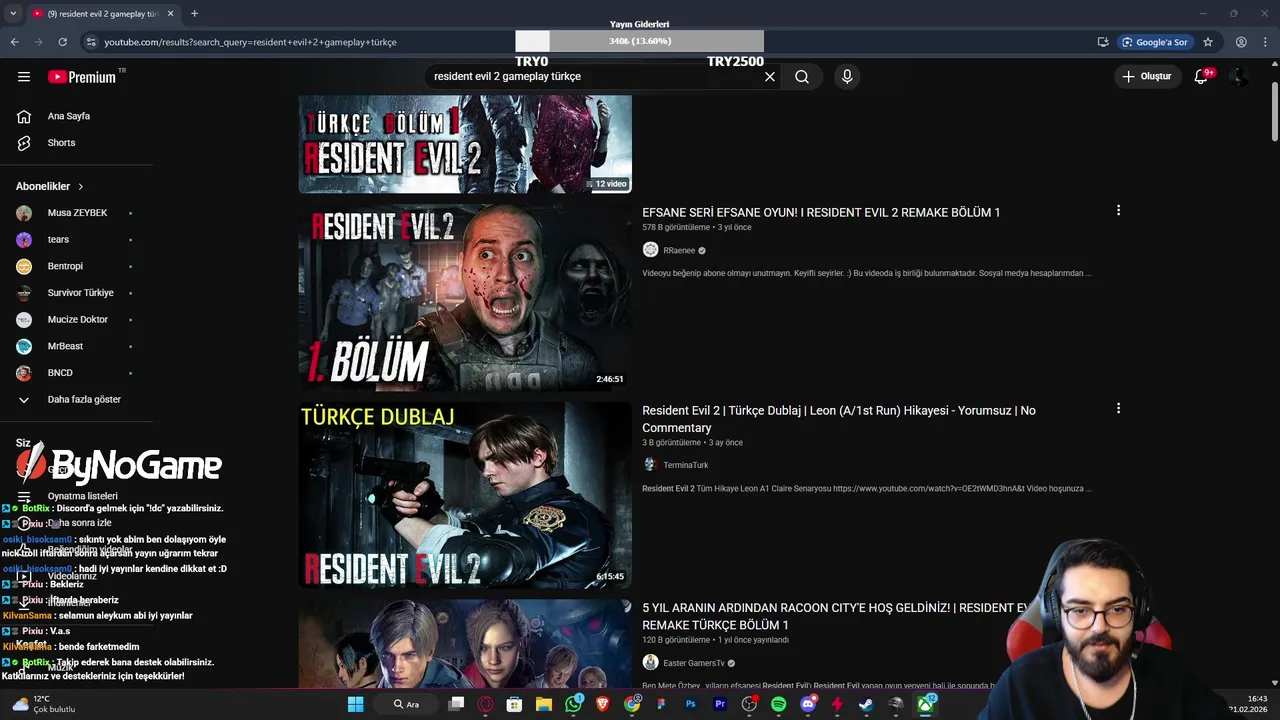Open the browser tab search dropdown
The width and height of the screenshot is (1280, 720).
pyautogui.click(x=13, y=14)
